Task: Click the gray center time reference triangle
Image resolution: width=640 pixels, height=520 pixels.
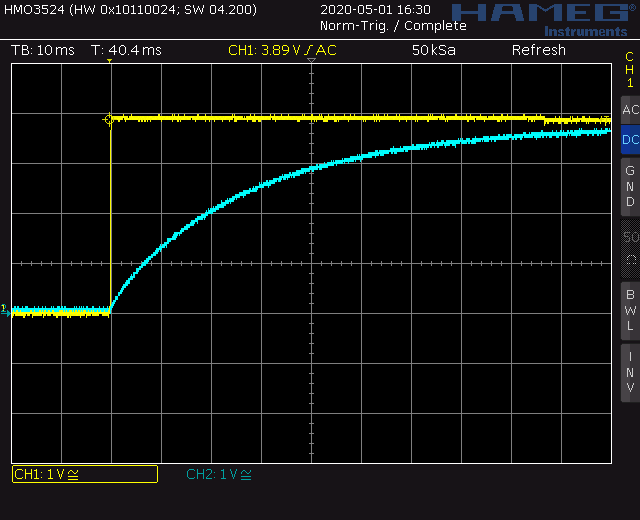Action: click(311, 60)
